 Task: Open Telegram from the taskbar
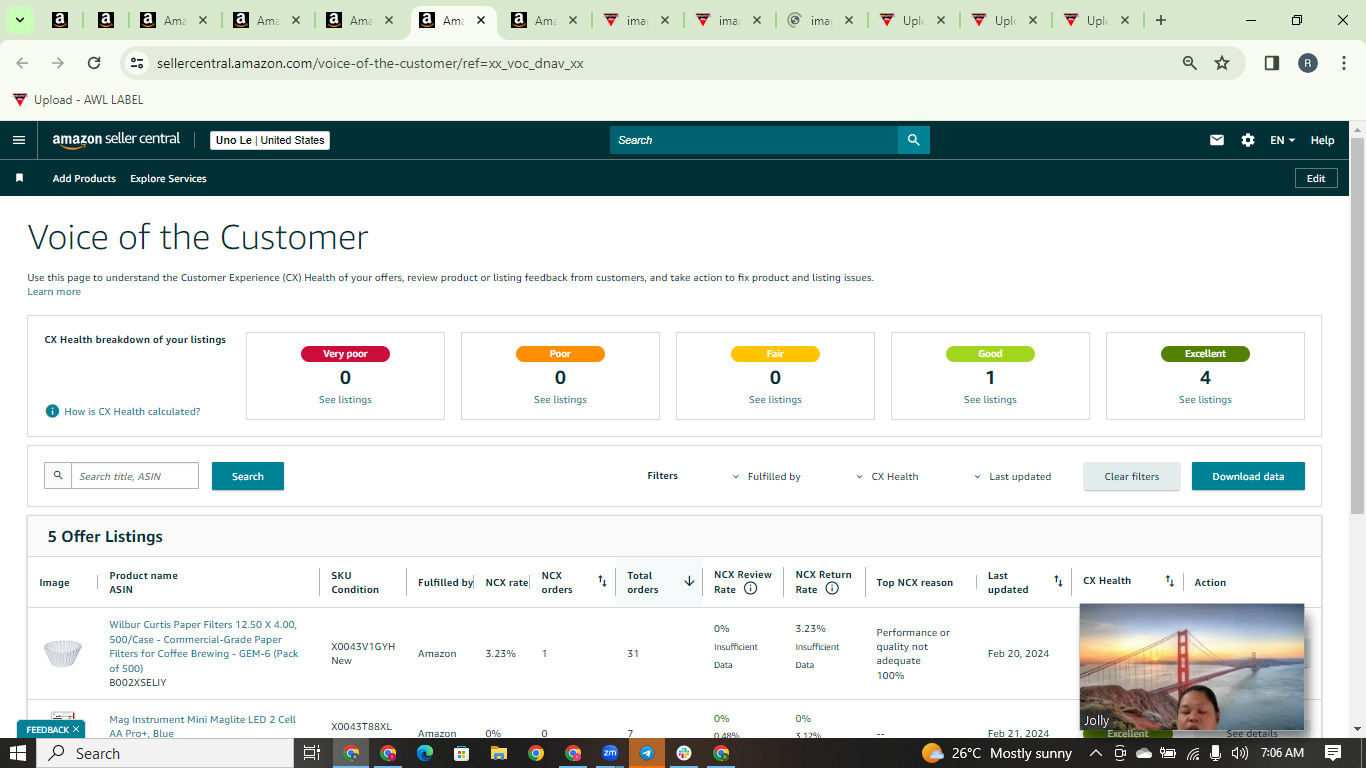(647, 753)
